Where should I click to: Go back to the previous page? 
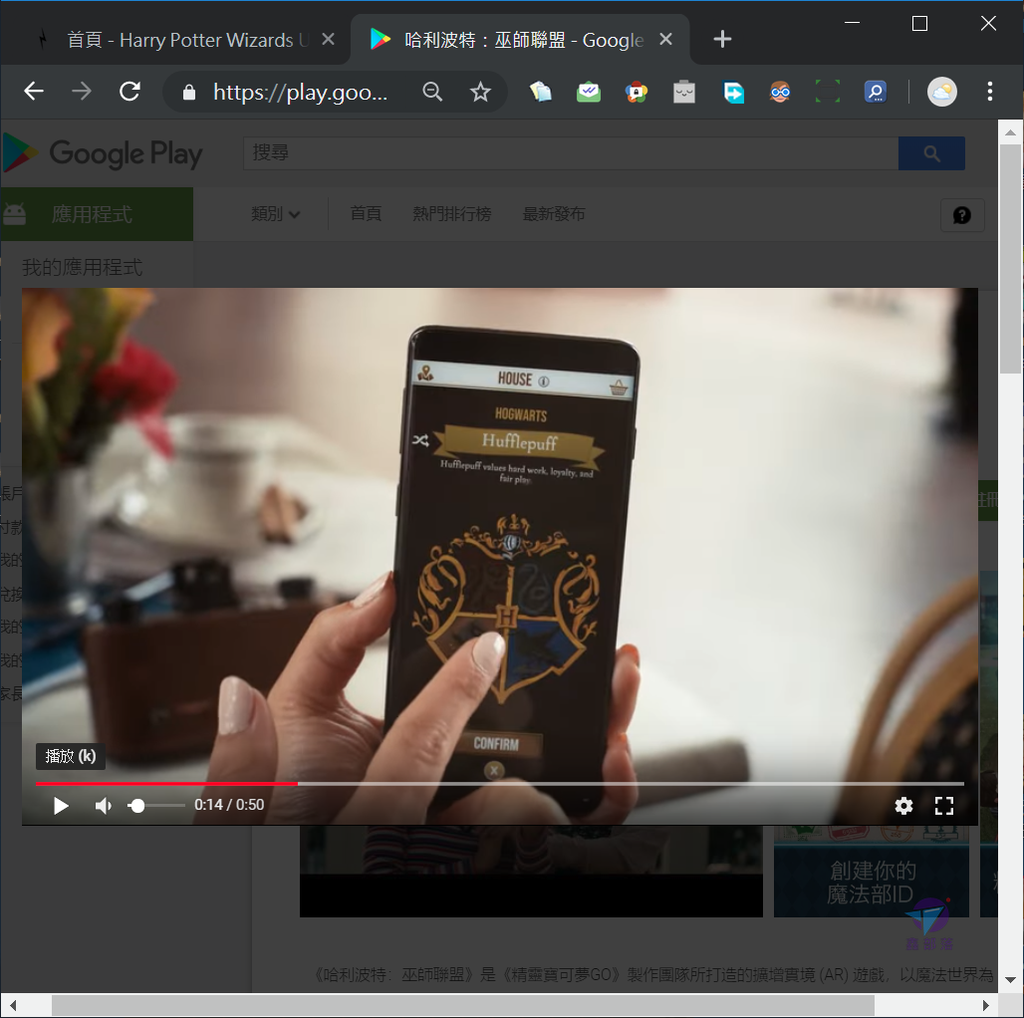[33, 91]
